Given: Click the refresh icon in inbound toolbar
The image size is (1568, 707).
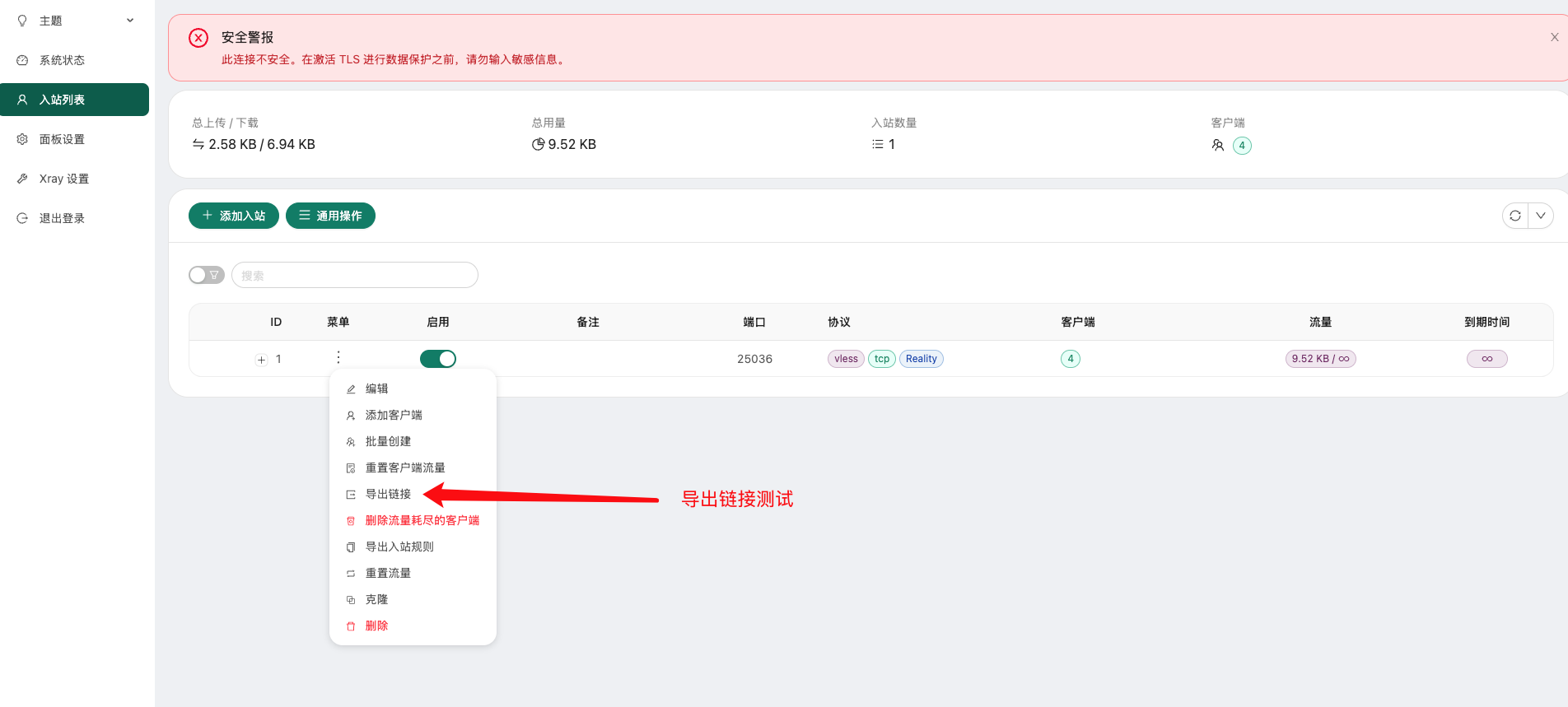Looking at the screenshot, I should point(1515,216).
